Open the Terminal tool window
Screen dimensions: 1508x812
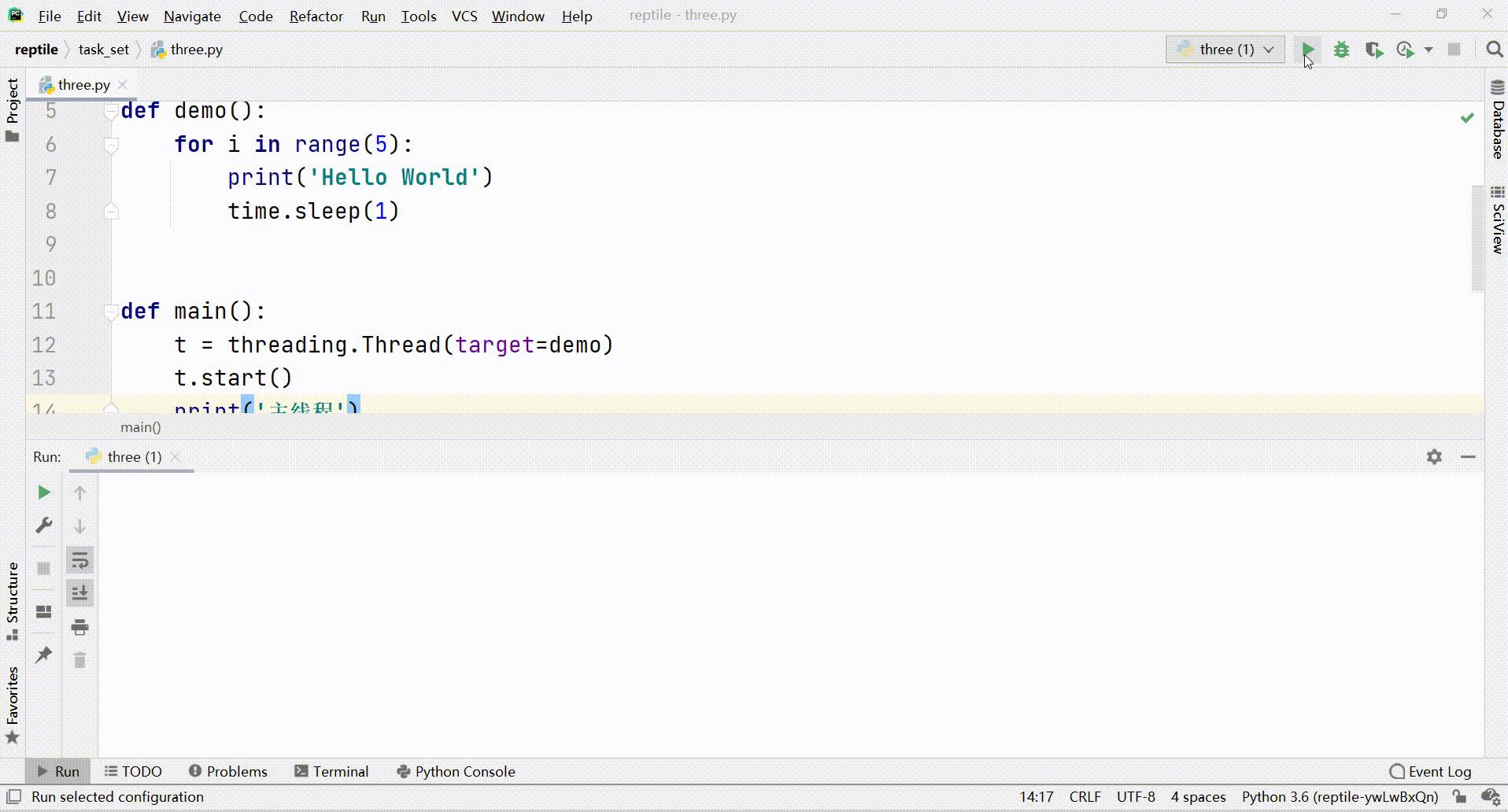[x=331, y=772]
